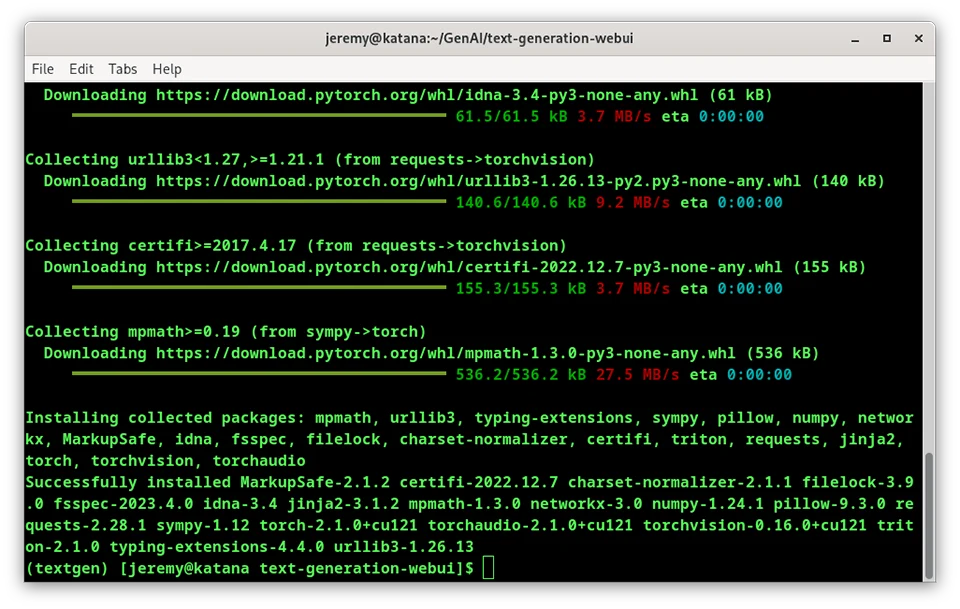960x609 pixels.
Task: Maximize the terminal window
Action: pyautogui.click(x=887, y=39)
